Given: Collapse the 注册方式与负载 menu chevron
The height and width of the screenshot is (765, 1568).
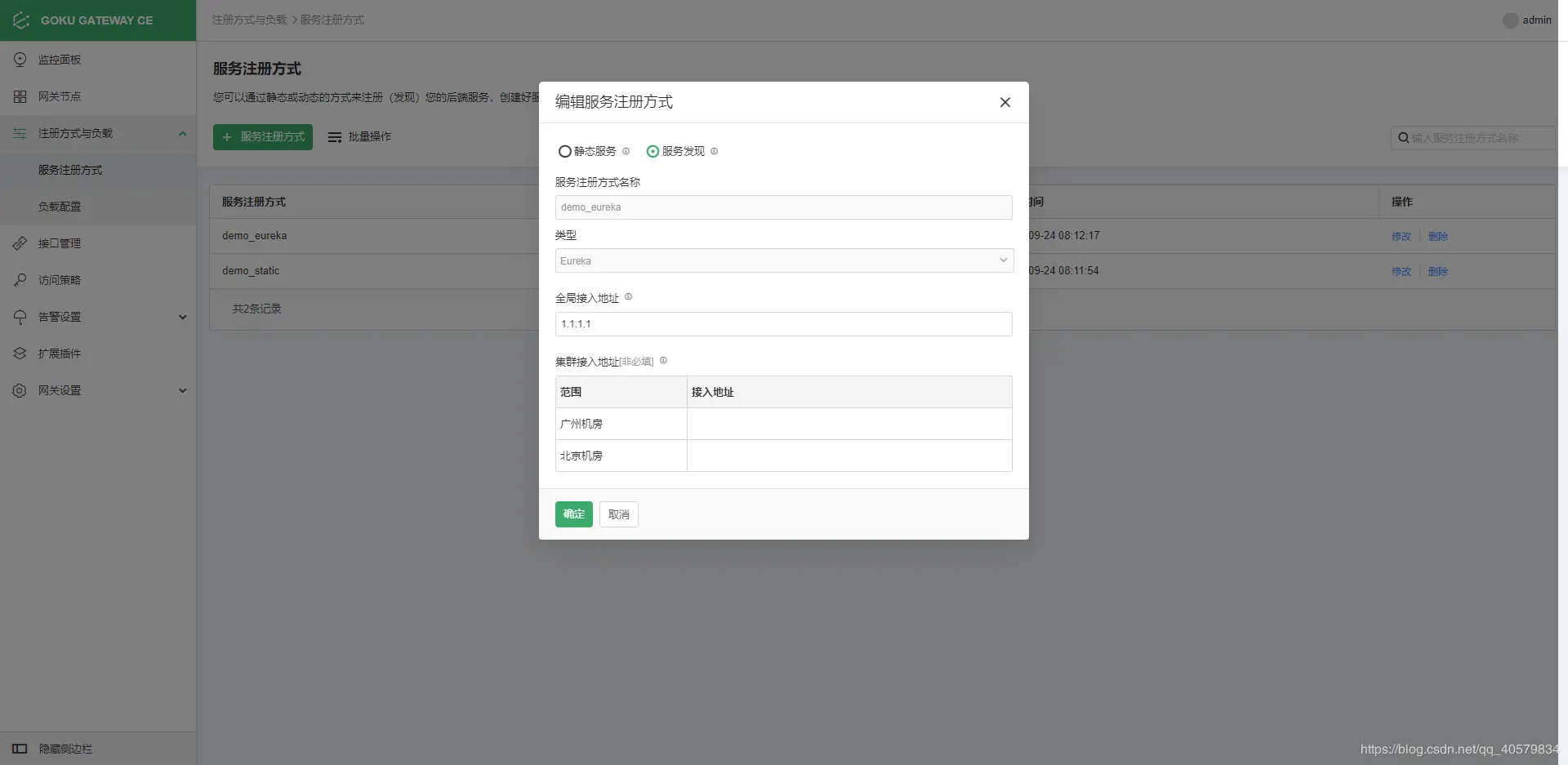Looking at the screenshot, I should [183, 133].
